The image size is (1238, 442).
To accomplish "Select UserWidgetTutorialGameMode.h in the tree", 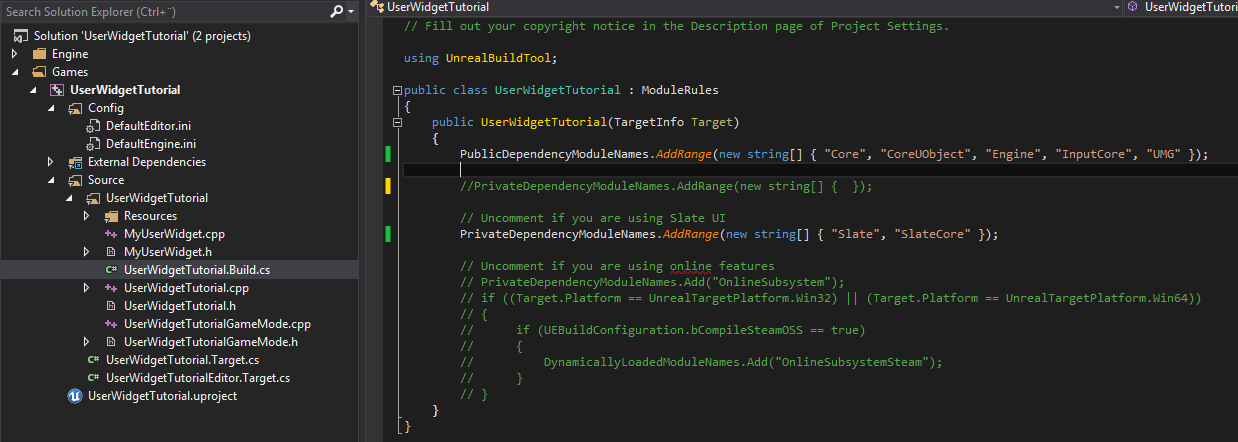I will pos(211,342).
